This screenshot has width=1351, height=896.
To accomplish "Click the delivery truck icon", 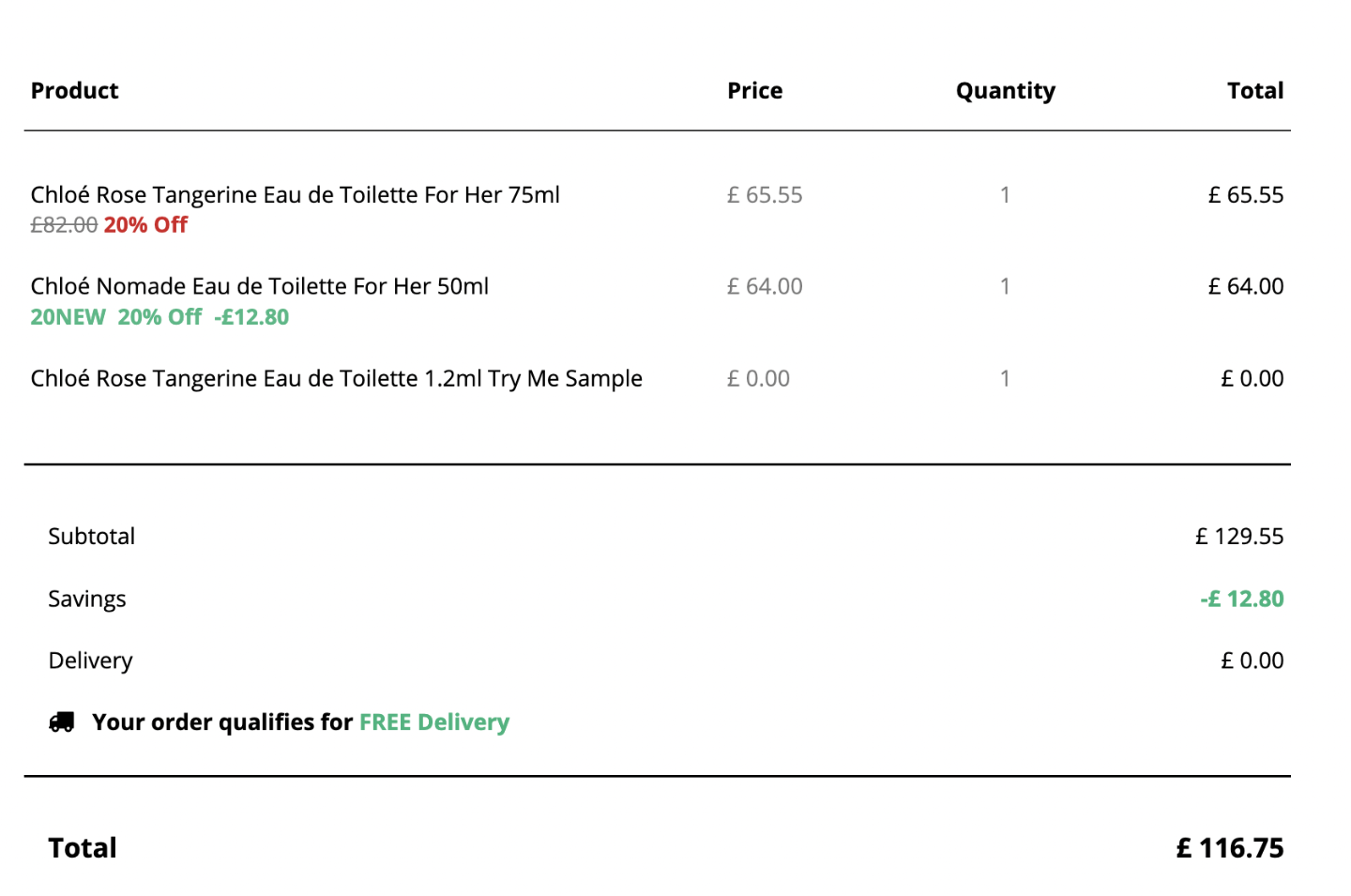I will click(x=62, y=721).
